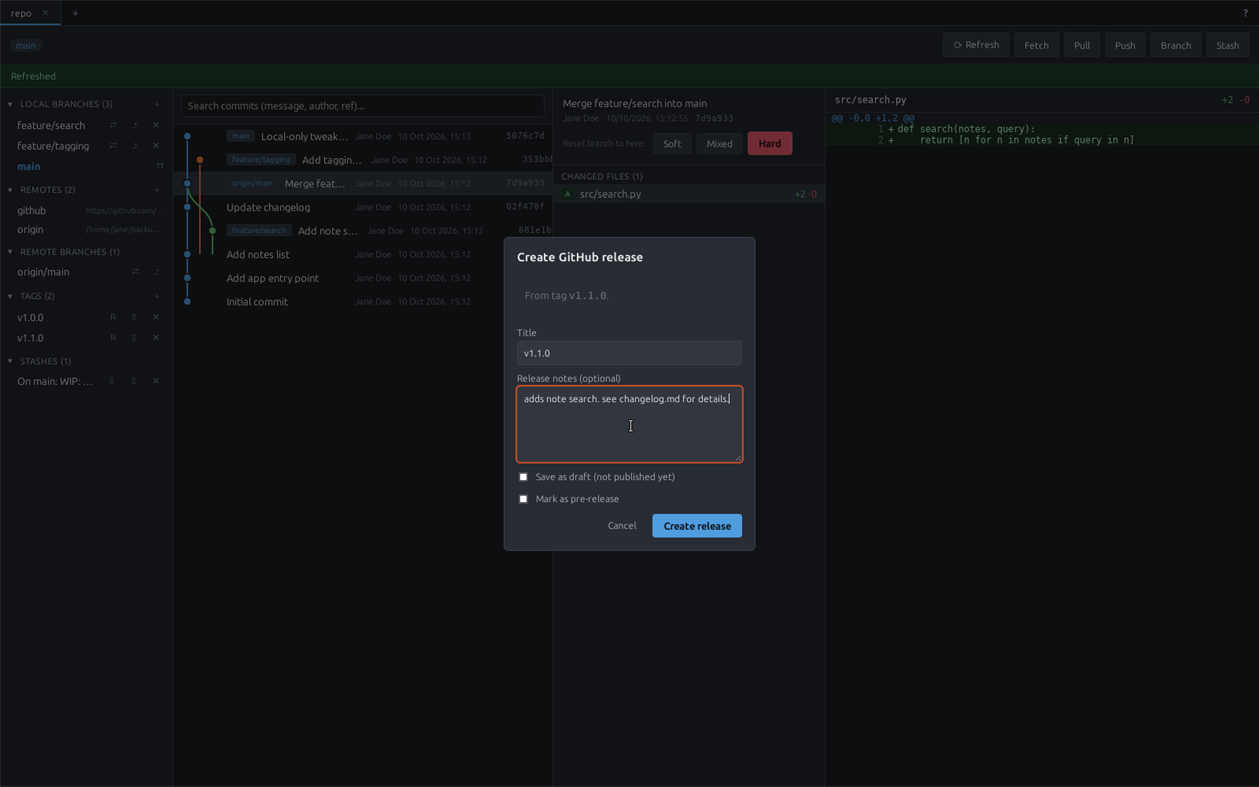Click the X icon on the stash row
This screenshot has height=787, width=1259.
pyautogui.click(x=156, y=381)
